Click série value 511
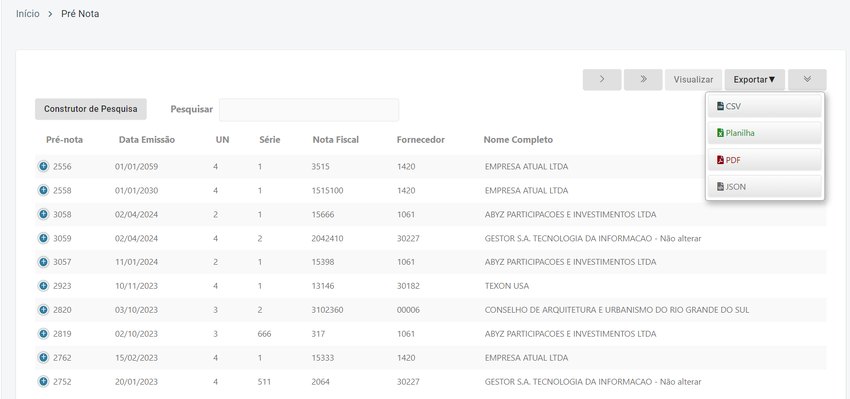Viewport: 850px width, 399px height. (x=264, y=382)
